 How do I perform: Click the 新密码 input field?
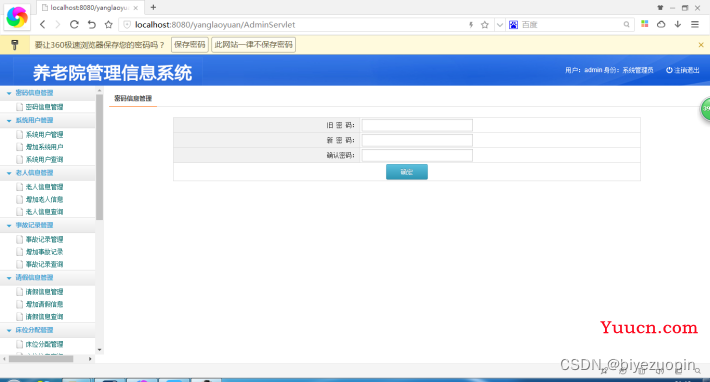coord(417,140)
